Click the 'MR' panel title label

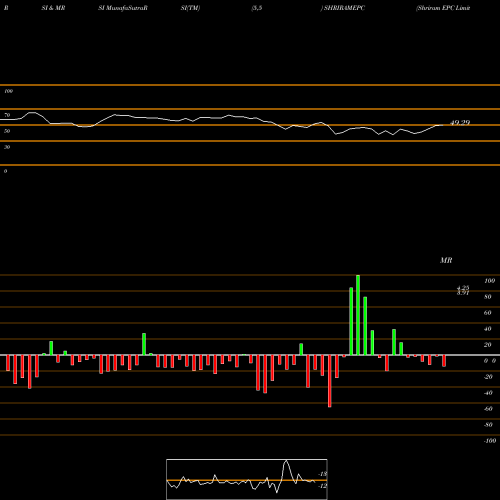click(446, 260)
